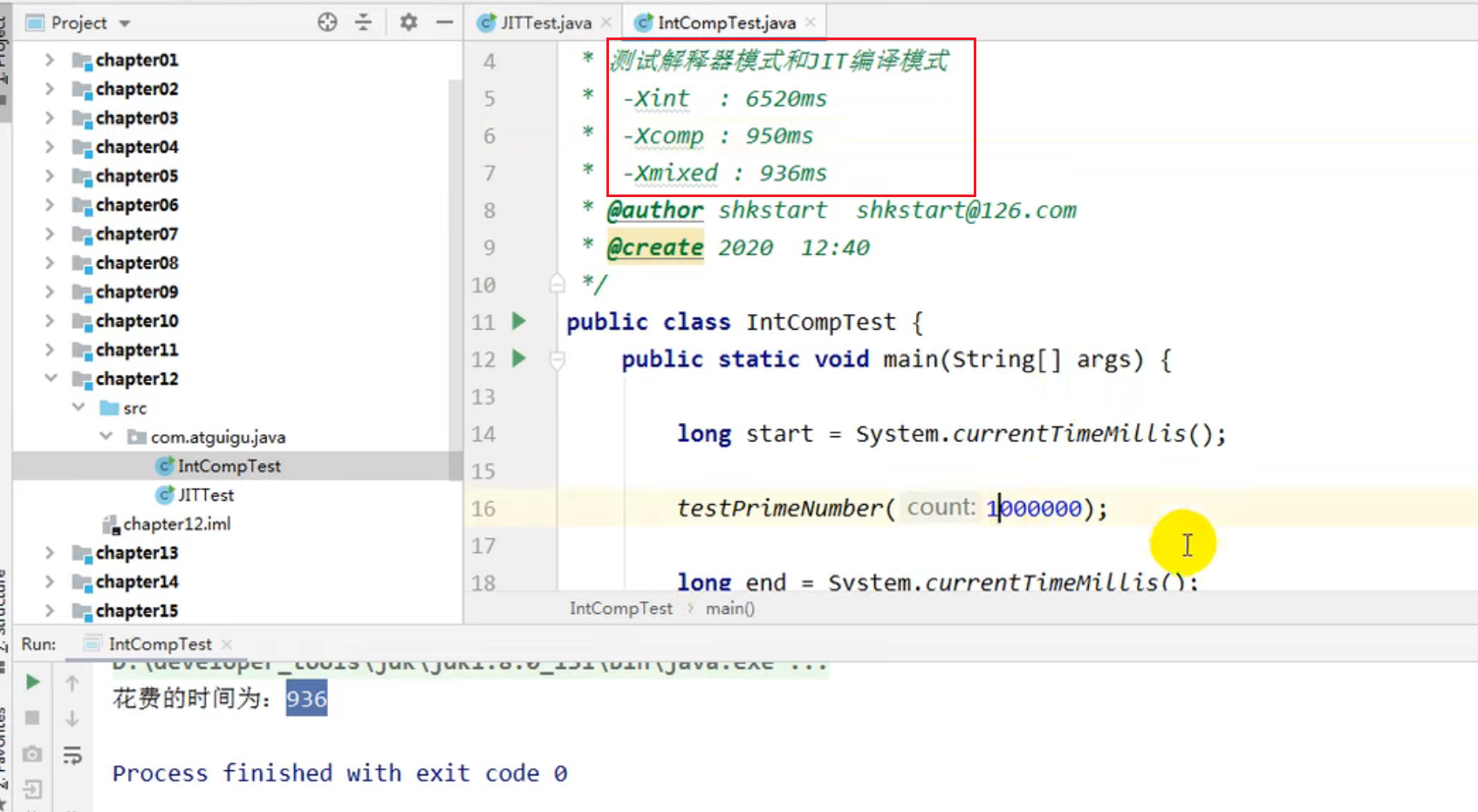
Task: Select the chapter10 module
Action: [x=136, y=321]
